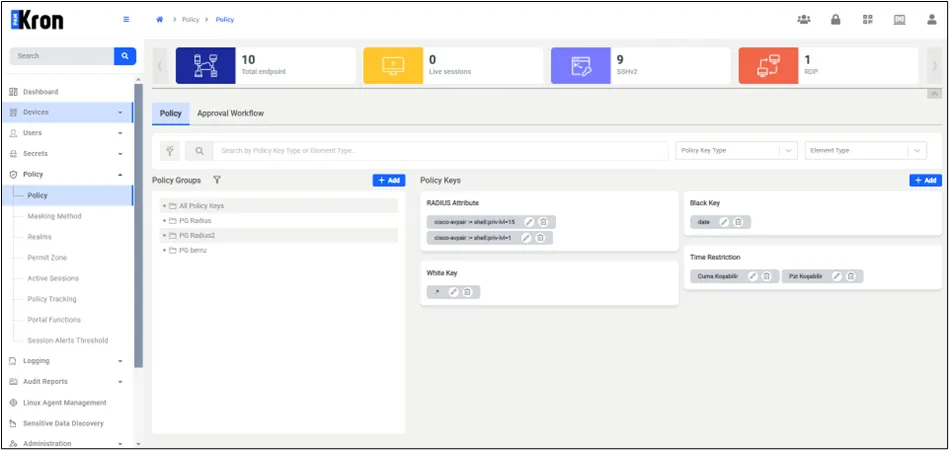Delete the Pzt Koşabilir time restriction
Screen dimensions: 949x450
pos(851,276)
